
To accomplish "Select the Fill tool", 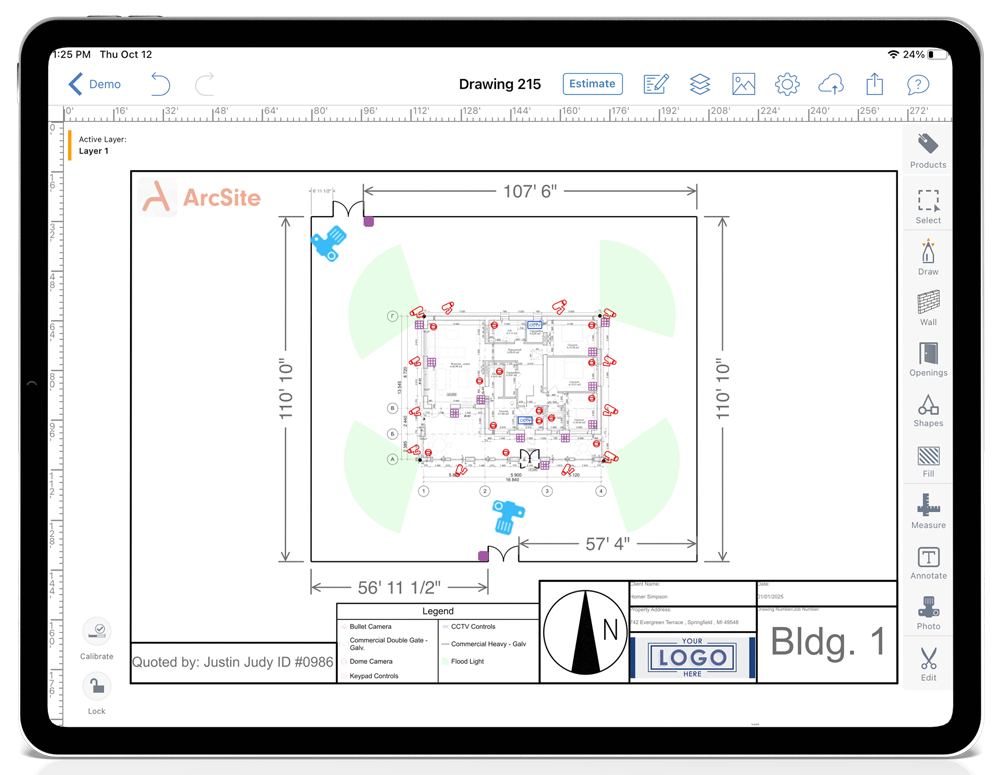I will [x=927, y=459].
